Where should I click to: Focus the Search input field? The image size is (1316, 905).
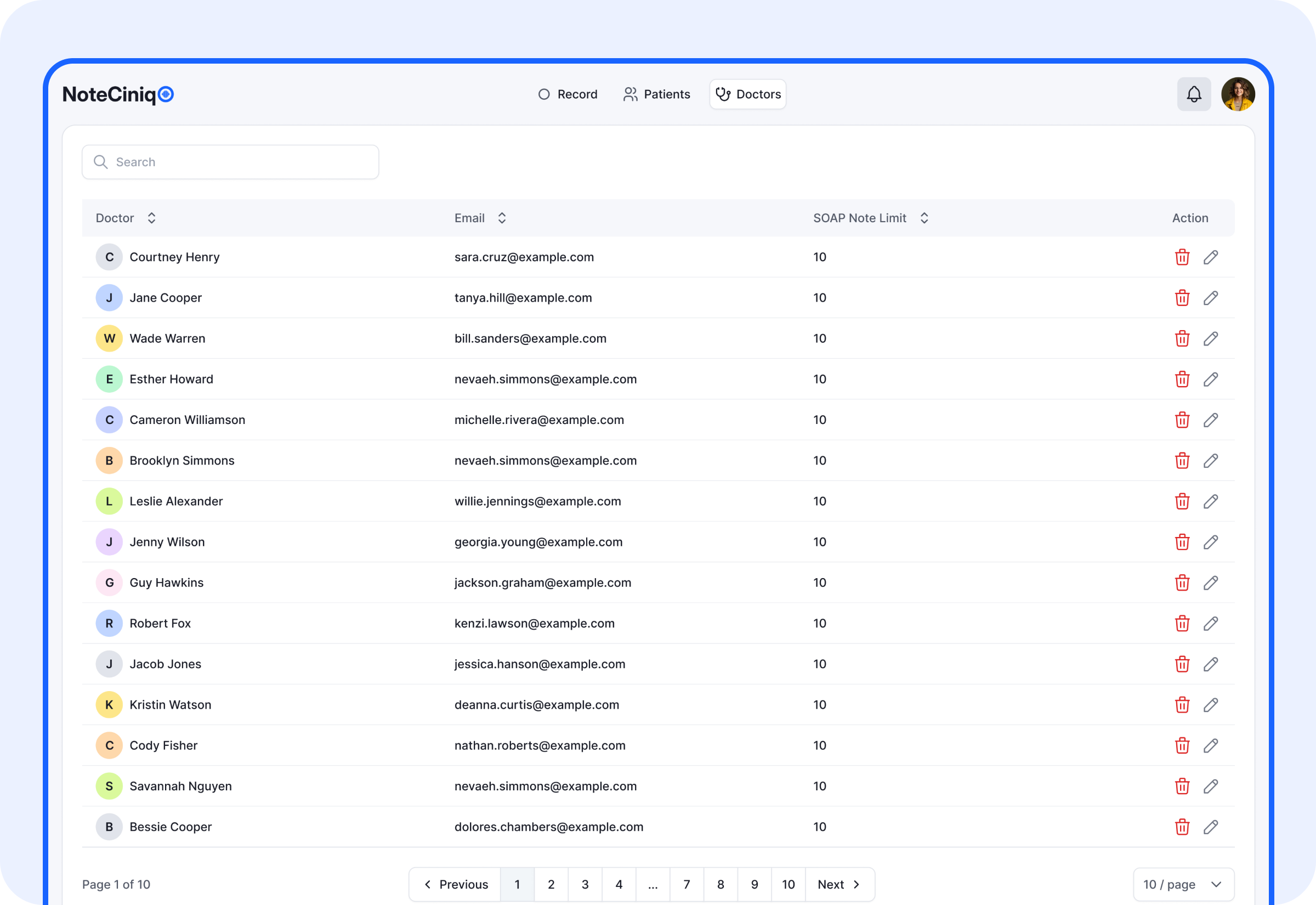pyautogui.click(x=230, y=162)
